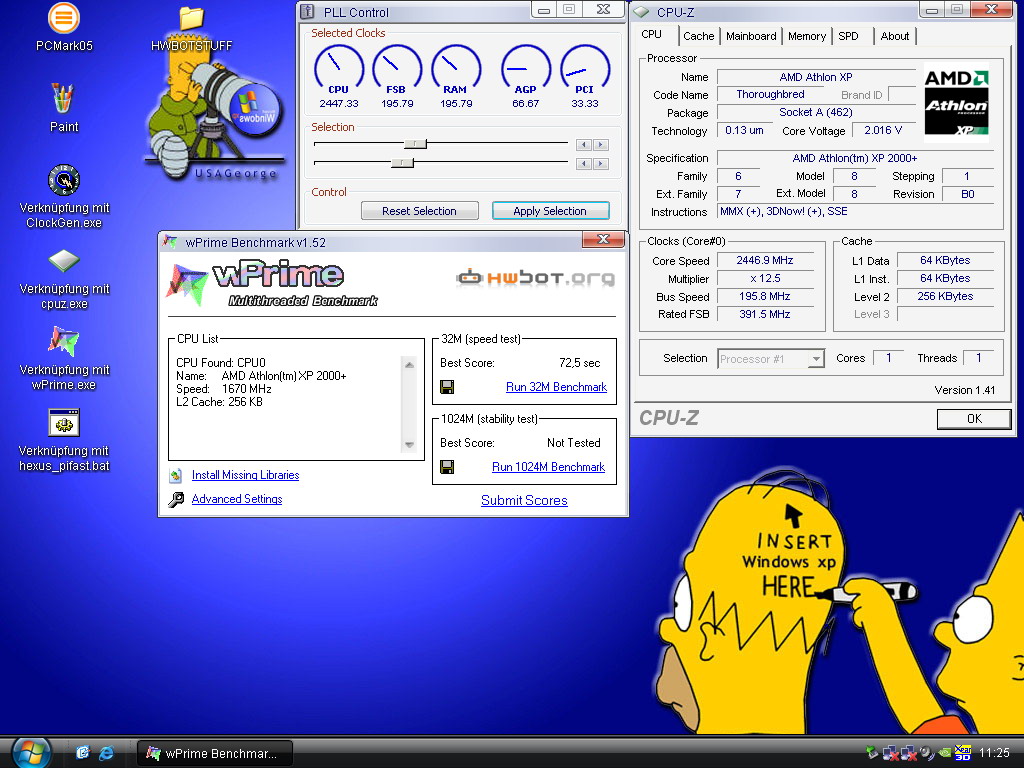Click the Bus Speed value 195.8 MHz
The height and width of the screenshot is (768, 1024).
[765, 296]
